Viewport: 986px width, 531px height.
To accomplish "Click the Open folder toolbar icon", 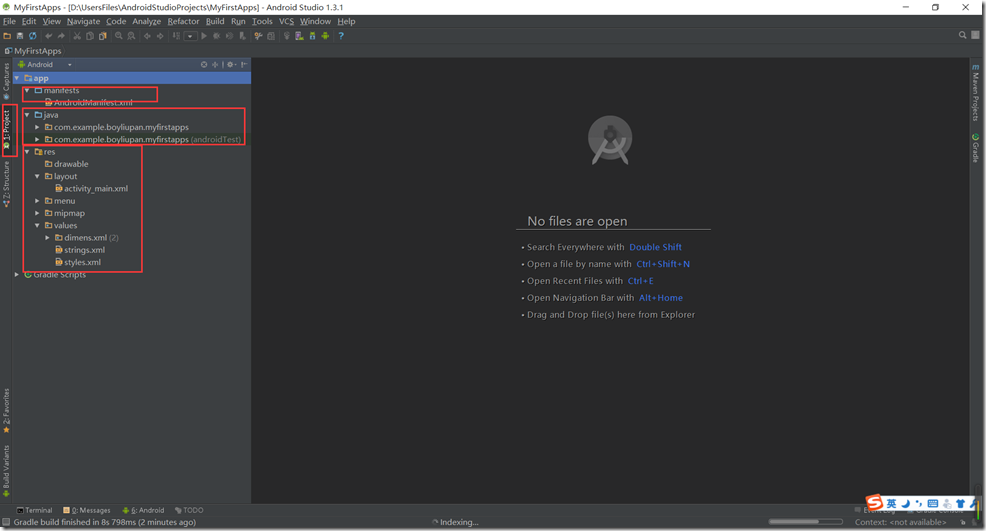I will (x=7, y=36).
